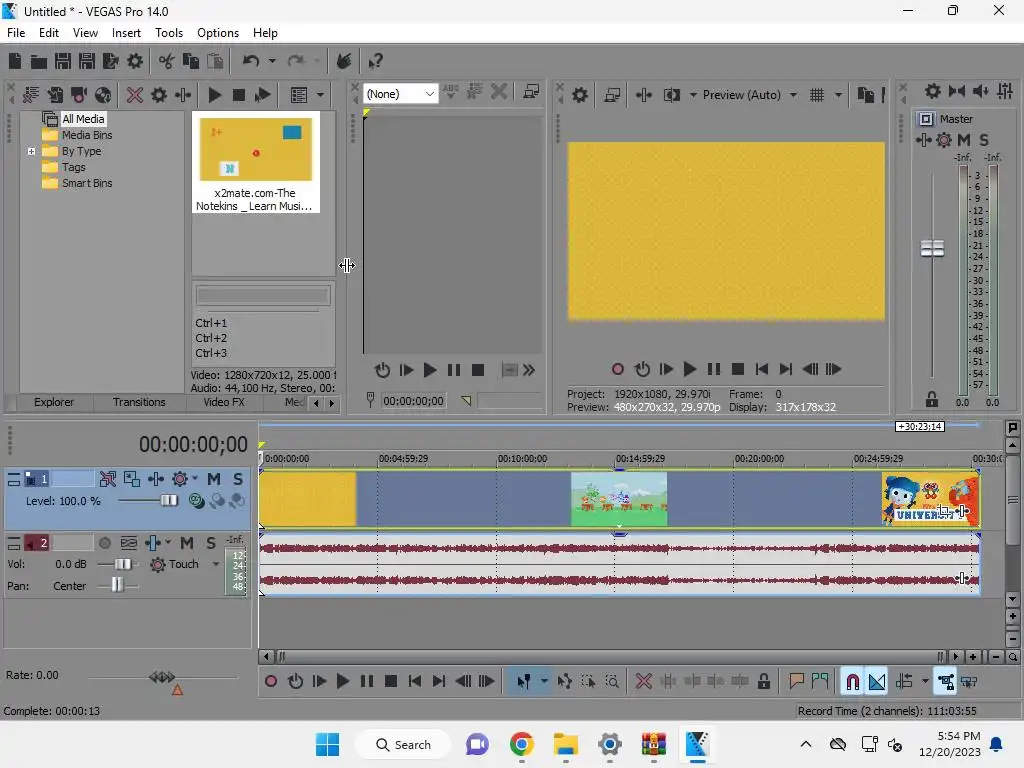The height and width of the screenshot is (768, 1024).
Task: Click Extract Audio from CD icon
Action: pyautogui.click(x=103, y=95)
